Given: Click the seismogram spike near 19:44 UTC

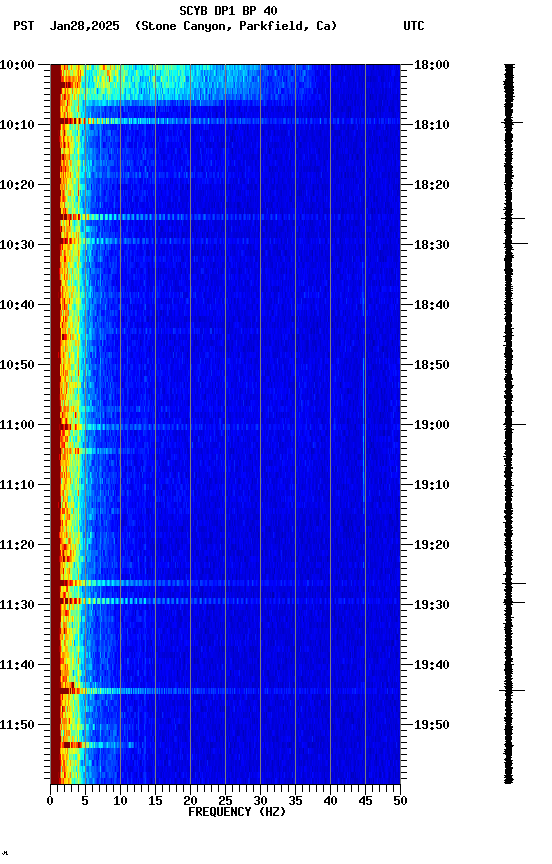Looking at the screenshot, I should click(512, 690).
